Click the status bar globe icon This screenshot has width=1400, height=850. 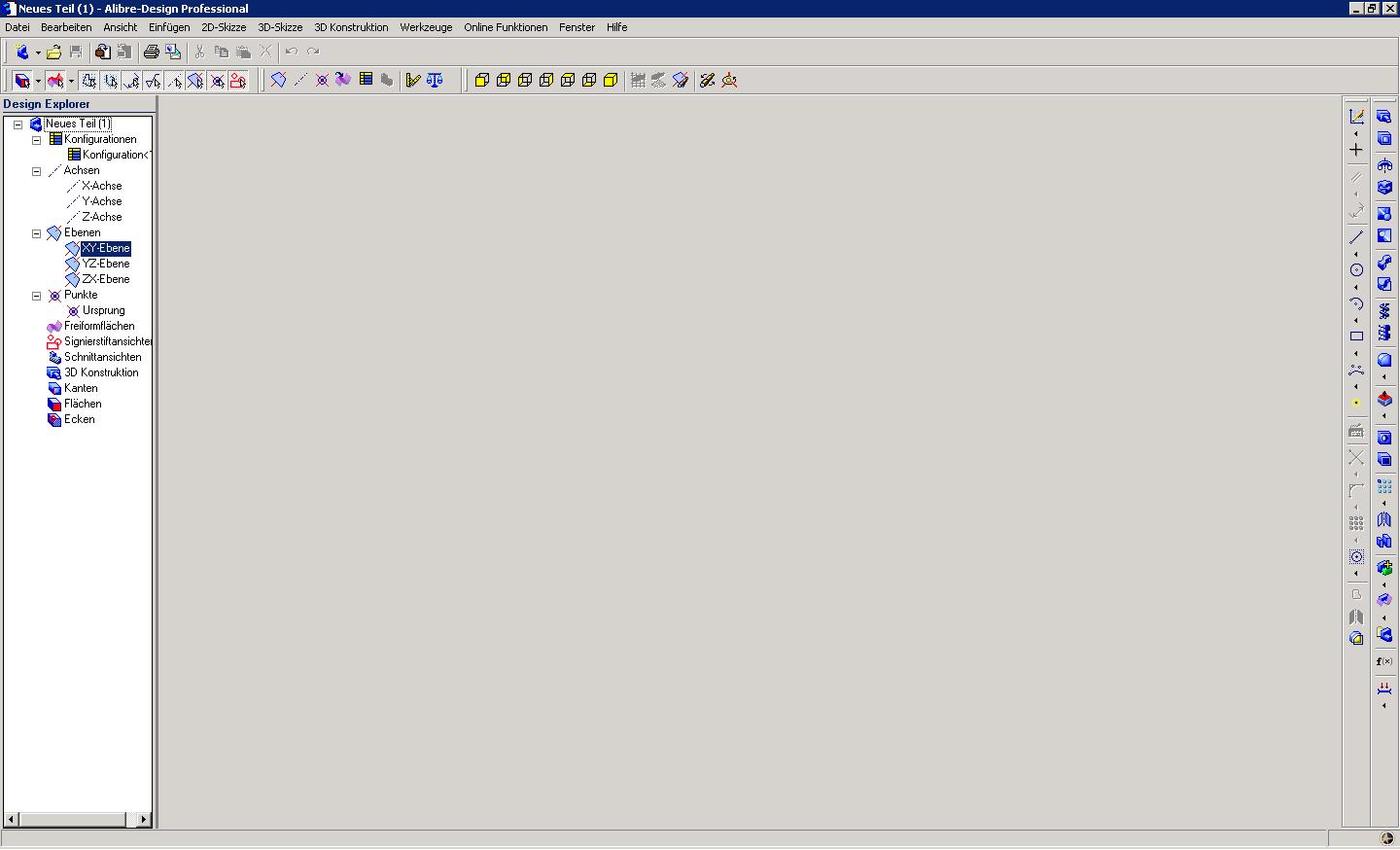click(1387, 838)
